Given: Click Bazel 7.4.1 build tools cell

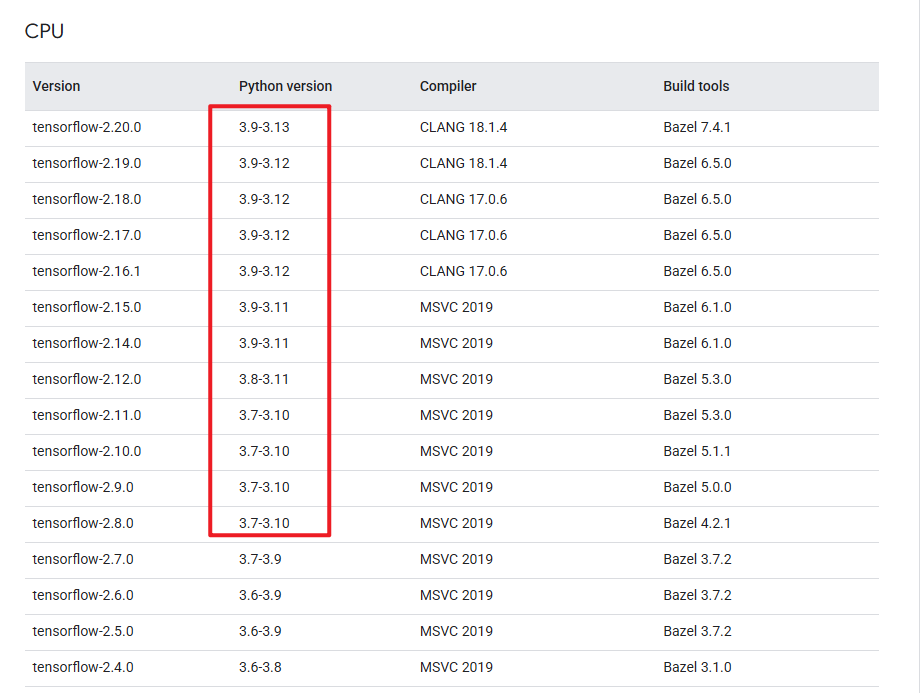Looking at the screenshot, I should point(697,127).
